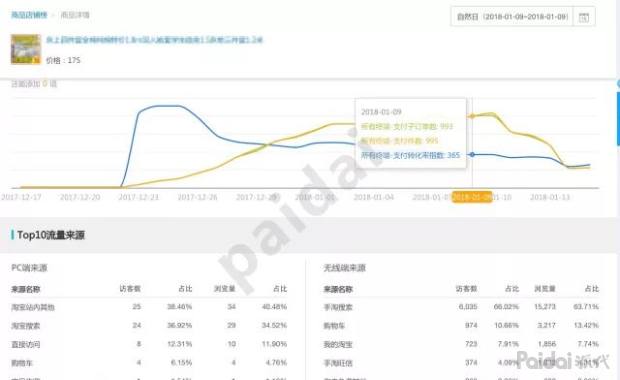Open the 自然日 date range selector
The height and width of the screenshot is (380, 620).
click(512, 17)
